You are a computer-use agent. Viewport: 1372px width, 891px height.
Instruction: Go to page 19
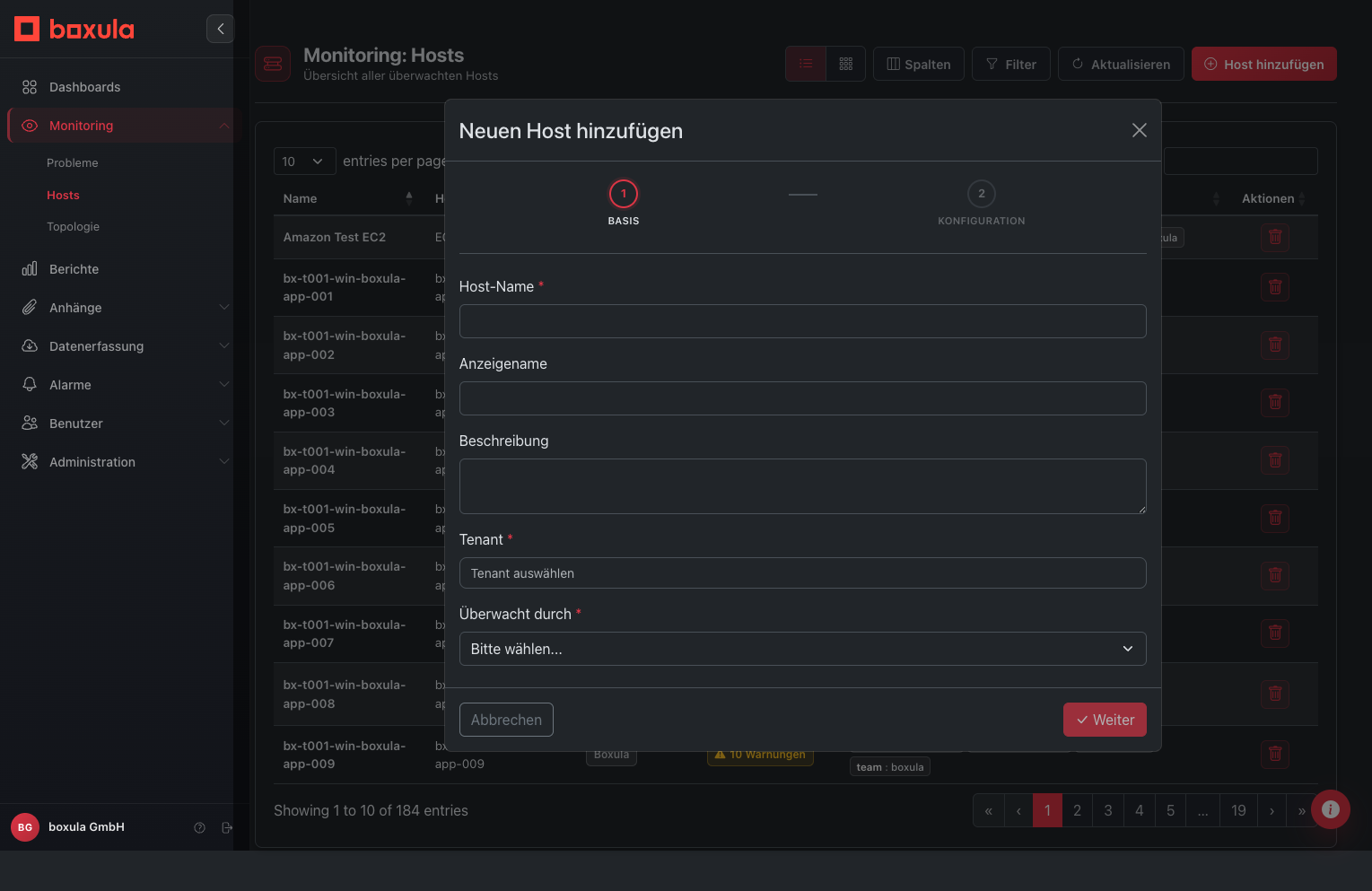(x=1238, y=810)
